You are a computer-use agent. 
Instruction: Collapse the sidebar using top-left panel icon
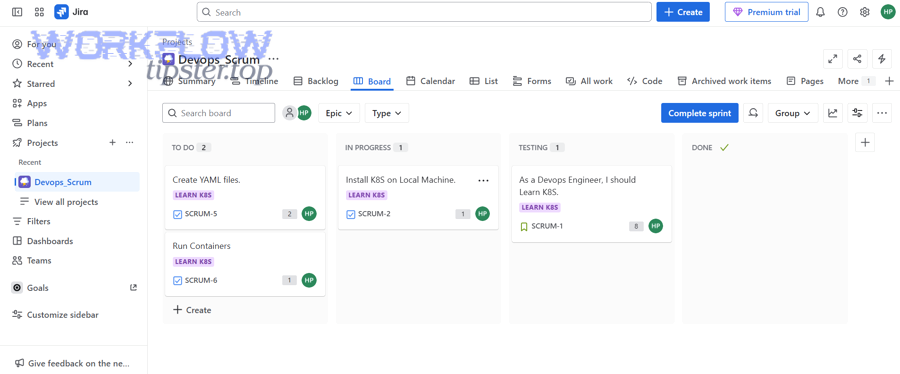point(17,11)
